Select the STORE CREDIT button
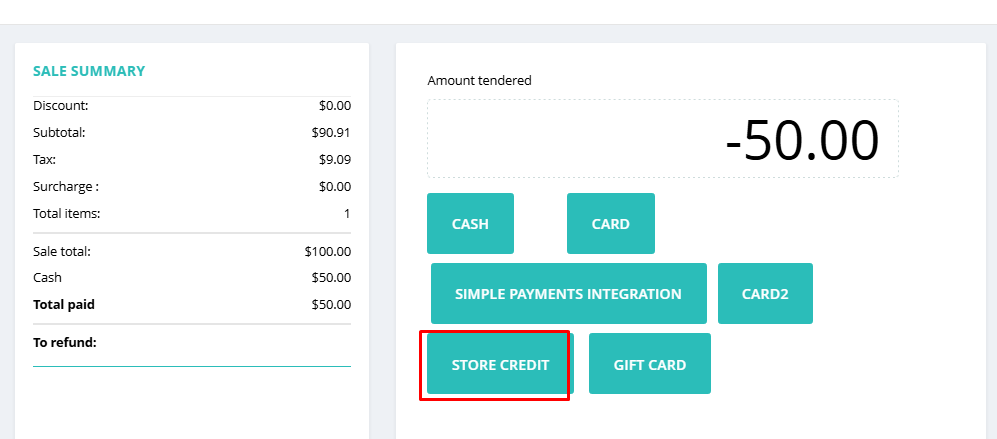 coord(500,364)
